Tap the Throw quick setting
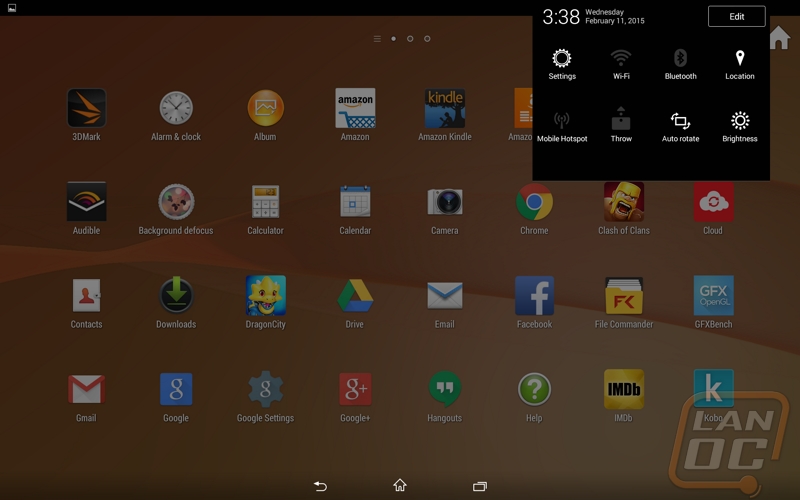This screenshot has height=500, width=800. (621, 126)
